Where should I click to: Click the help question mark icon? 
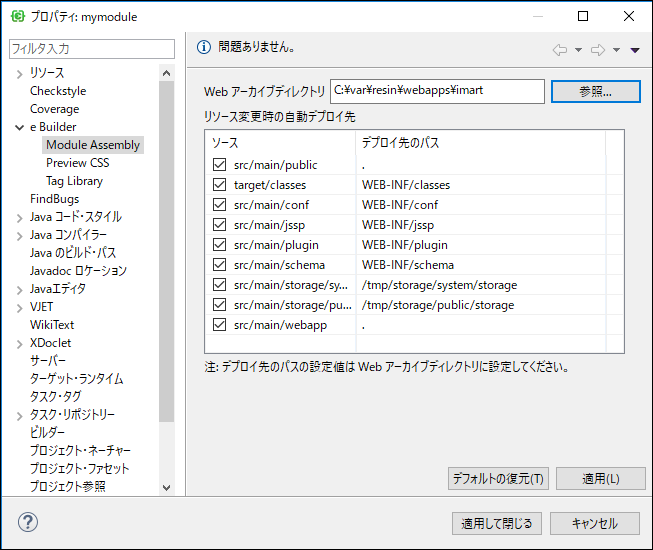[28, 522]
